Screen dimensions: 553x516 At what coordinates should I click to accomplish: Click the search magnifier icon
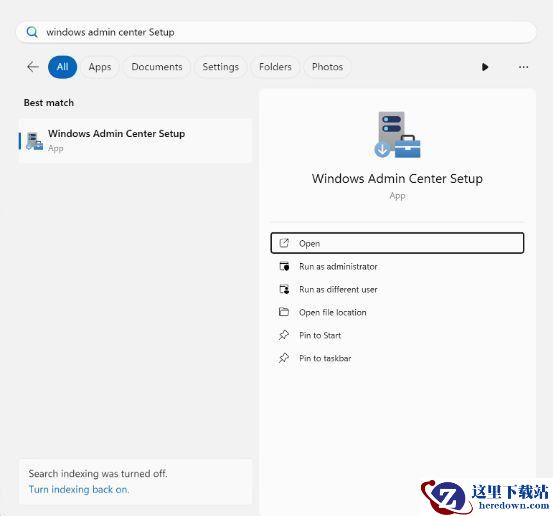[x=32, y=32]
